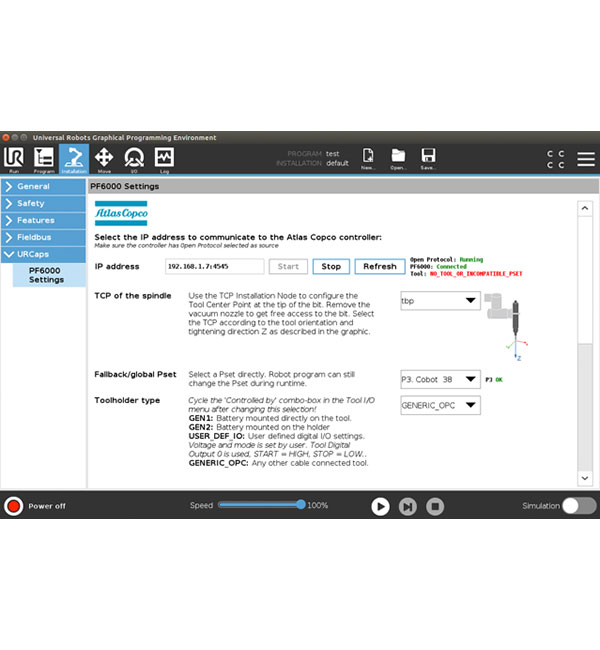The height and width of the screenshot is (650, 600).
Task: Step through the program
Action: coord(408,506)
